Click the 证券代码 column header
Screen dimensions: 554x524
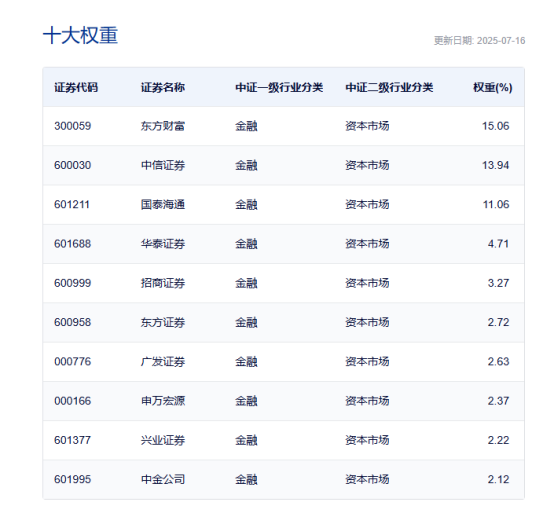[x=76, y=87]
